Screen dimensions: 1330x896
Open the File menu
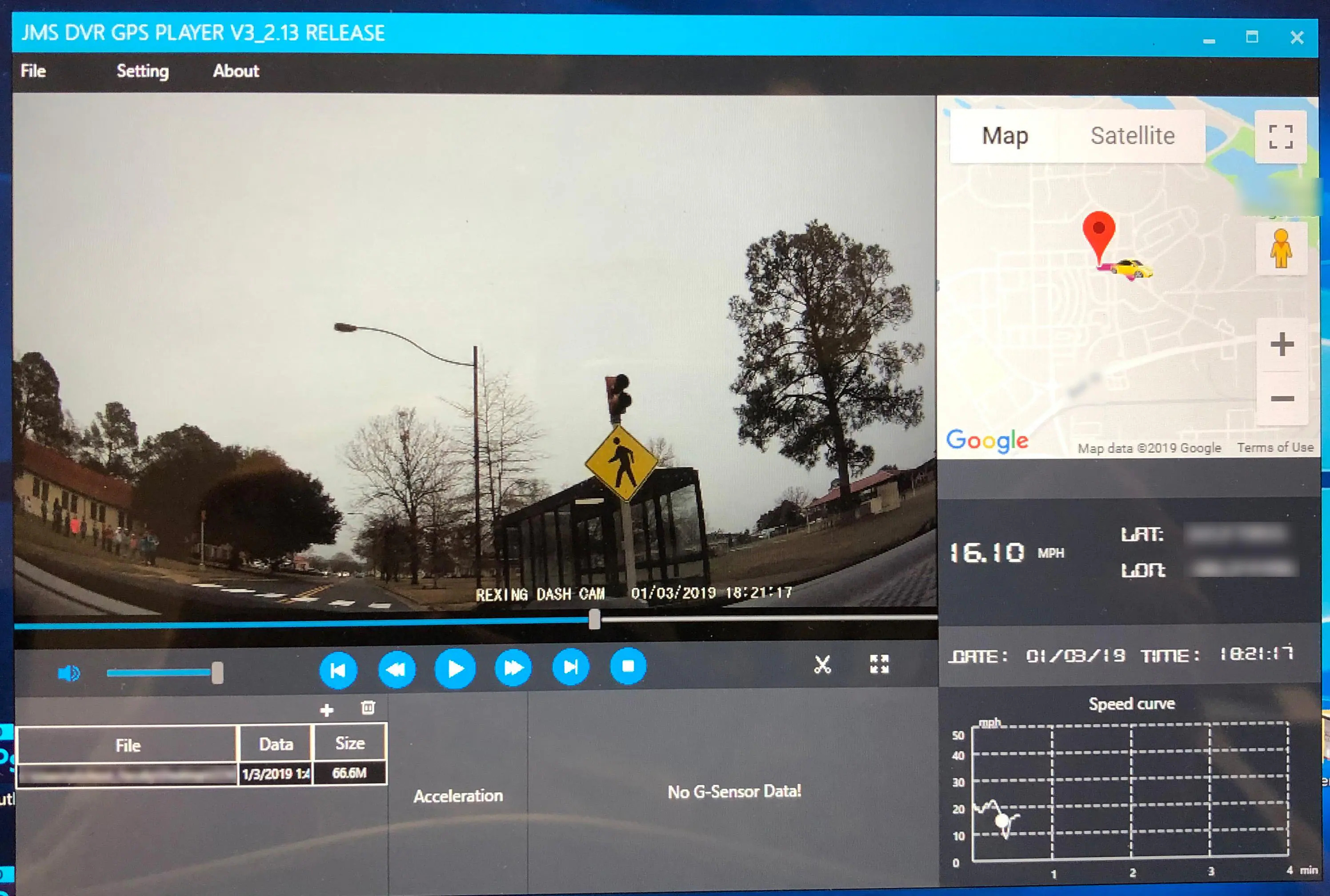pyautogui.click(x=33, y=71)
